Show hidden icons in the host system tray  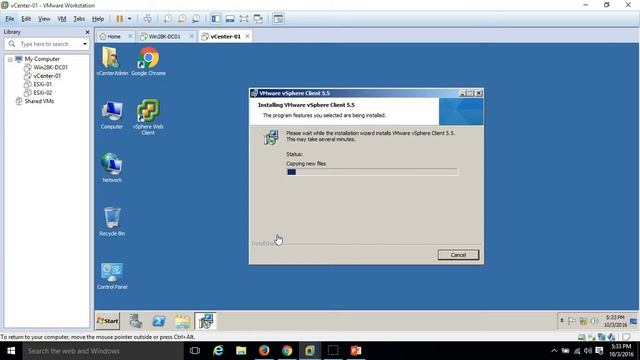554,351
